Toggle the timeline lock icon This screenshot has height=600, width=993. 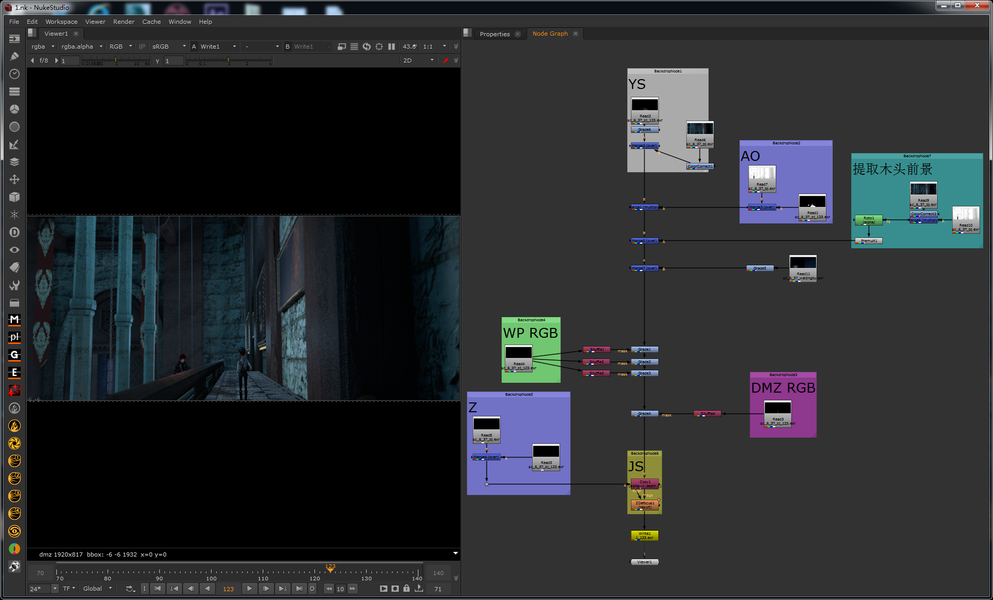click(407, 589)
